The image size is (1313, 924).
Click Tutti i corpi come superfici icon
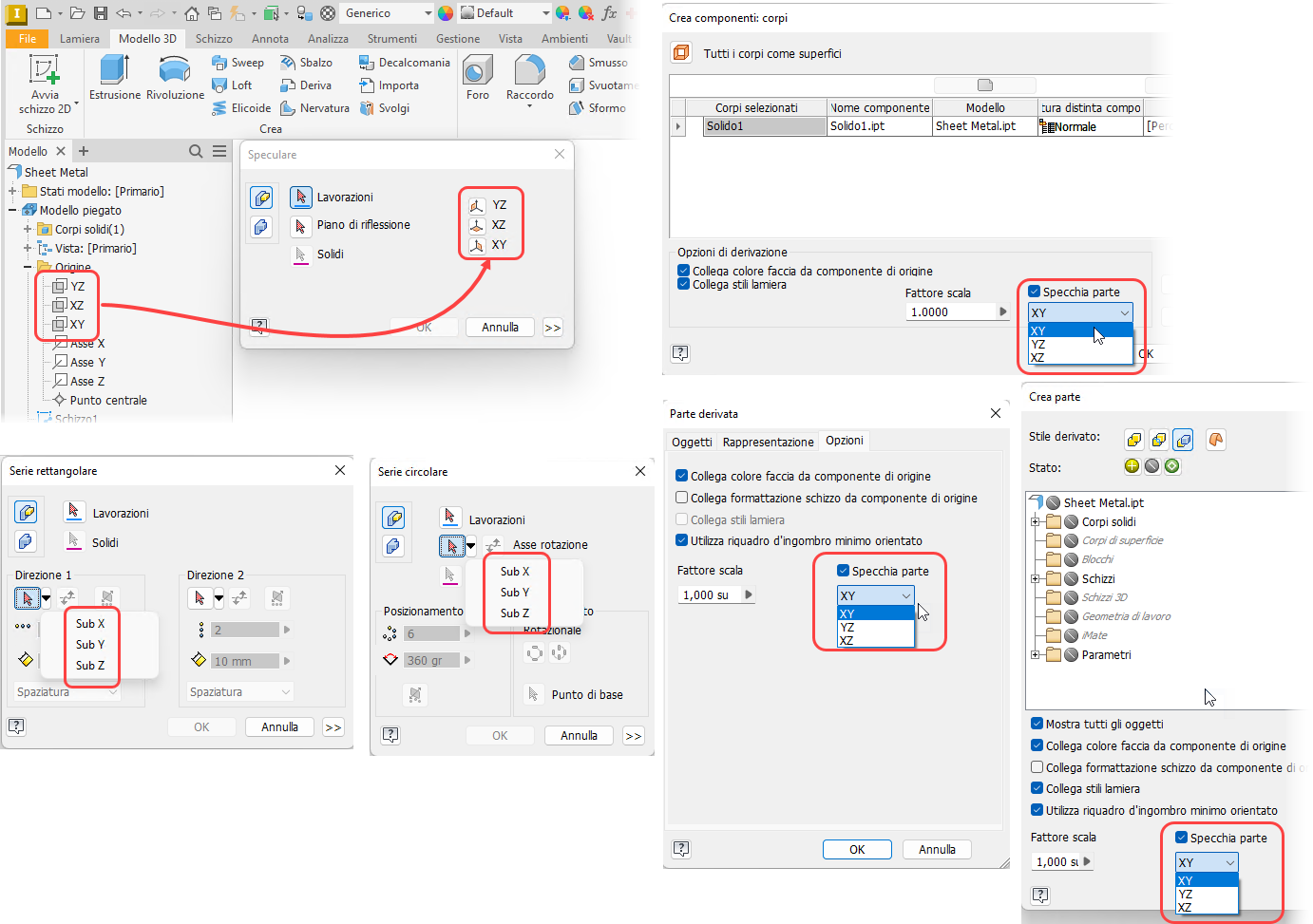click(681, 53)
